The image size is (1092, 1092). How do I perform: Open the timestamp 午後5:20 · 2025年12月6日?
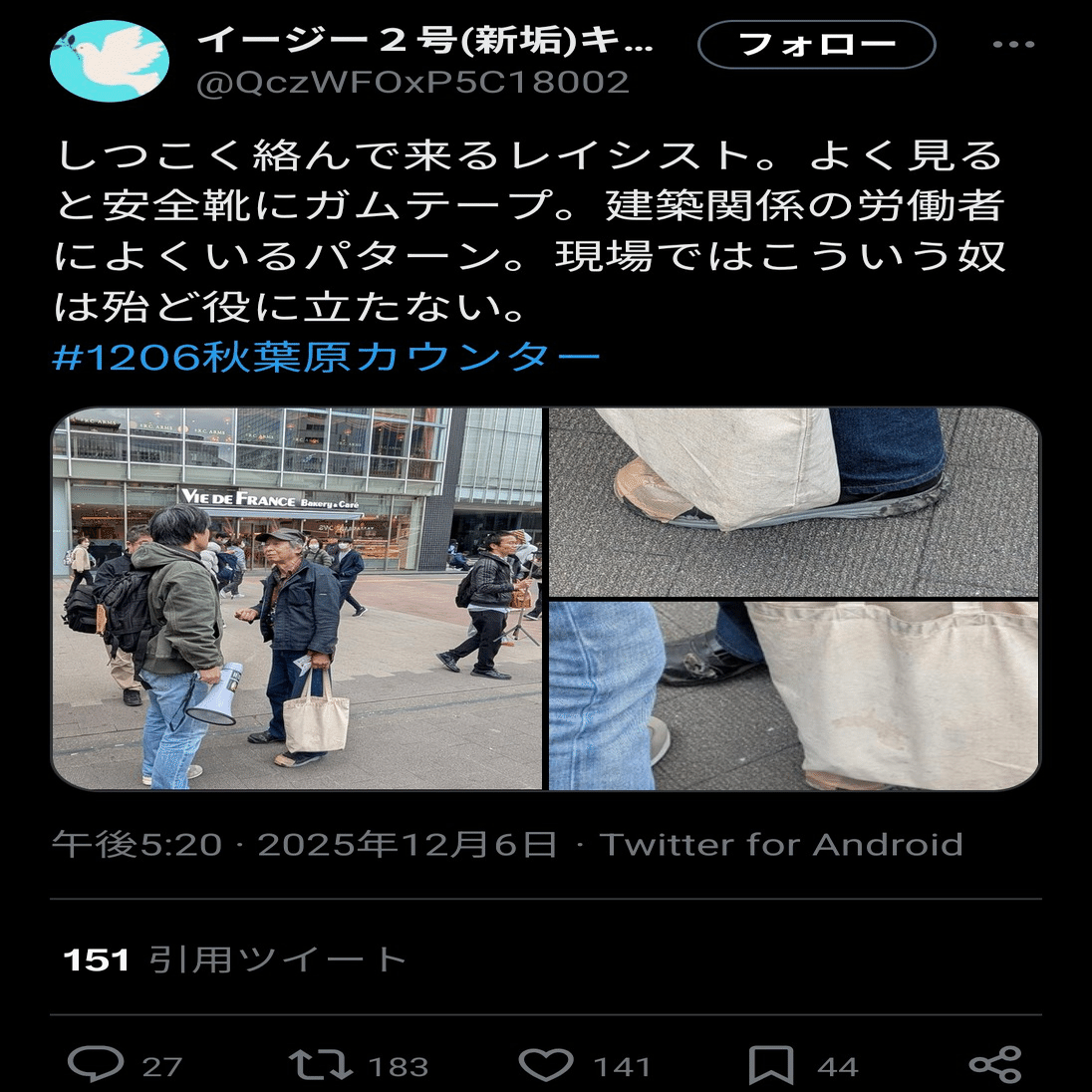click(x=304, y=845)
